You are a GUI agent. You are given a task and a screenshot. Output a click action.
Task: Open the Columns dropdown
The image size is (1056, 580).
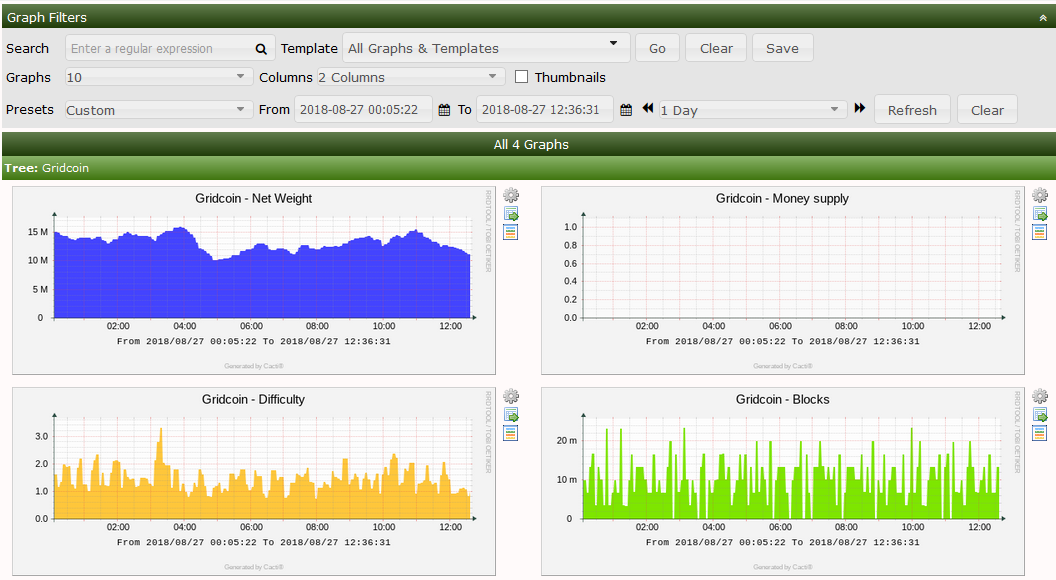pyautogui.click(x=411, y=77)
